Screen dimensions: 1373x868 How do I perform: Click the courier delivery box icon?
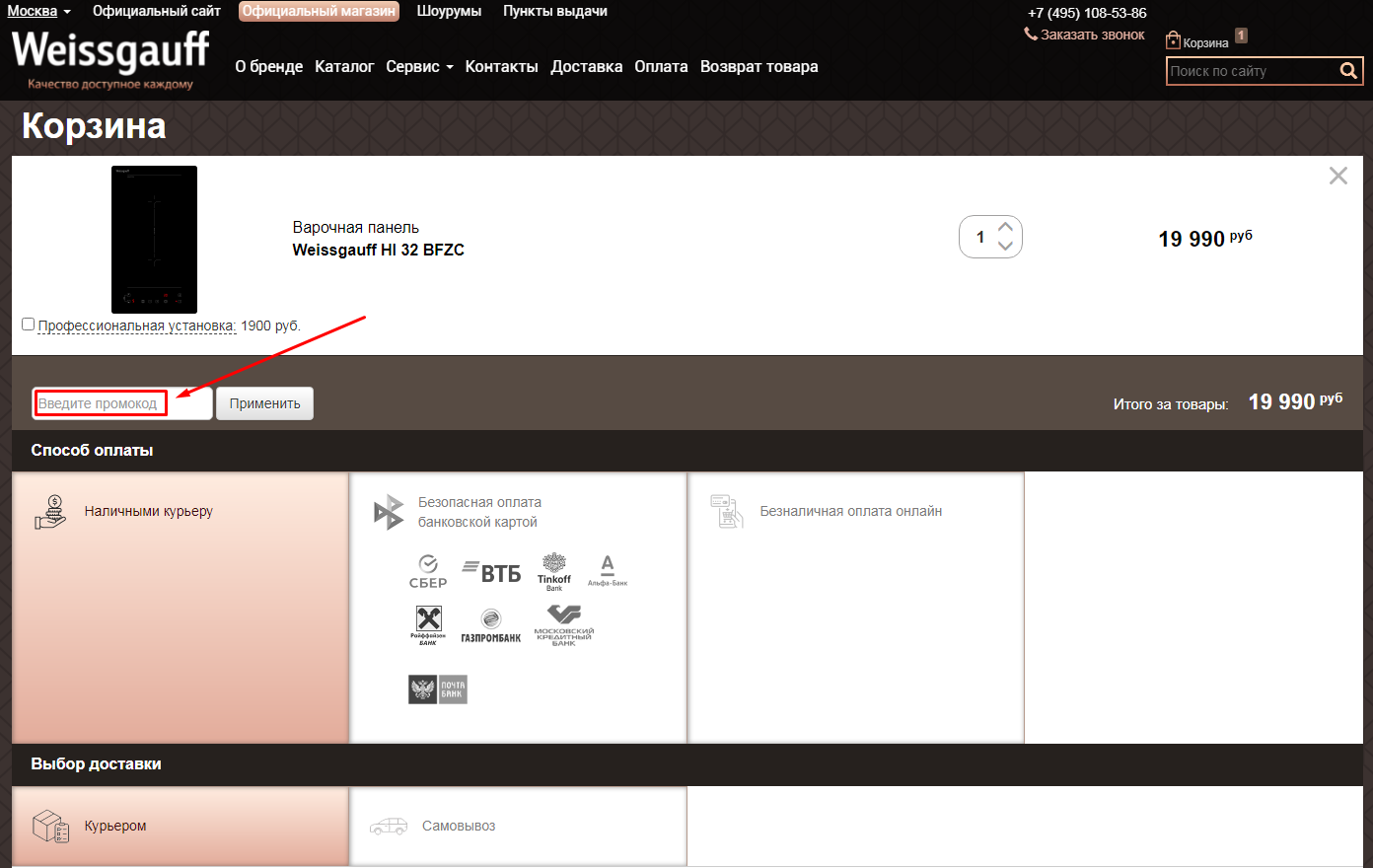tap(51, 827)
